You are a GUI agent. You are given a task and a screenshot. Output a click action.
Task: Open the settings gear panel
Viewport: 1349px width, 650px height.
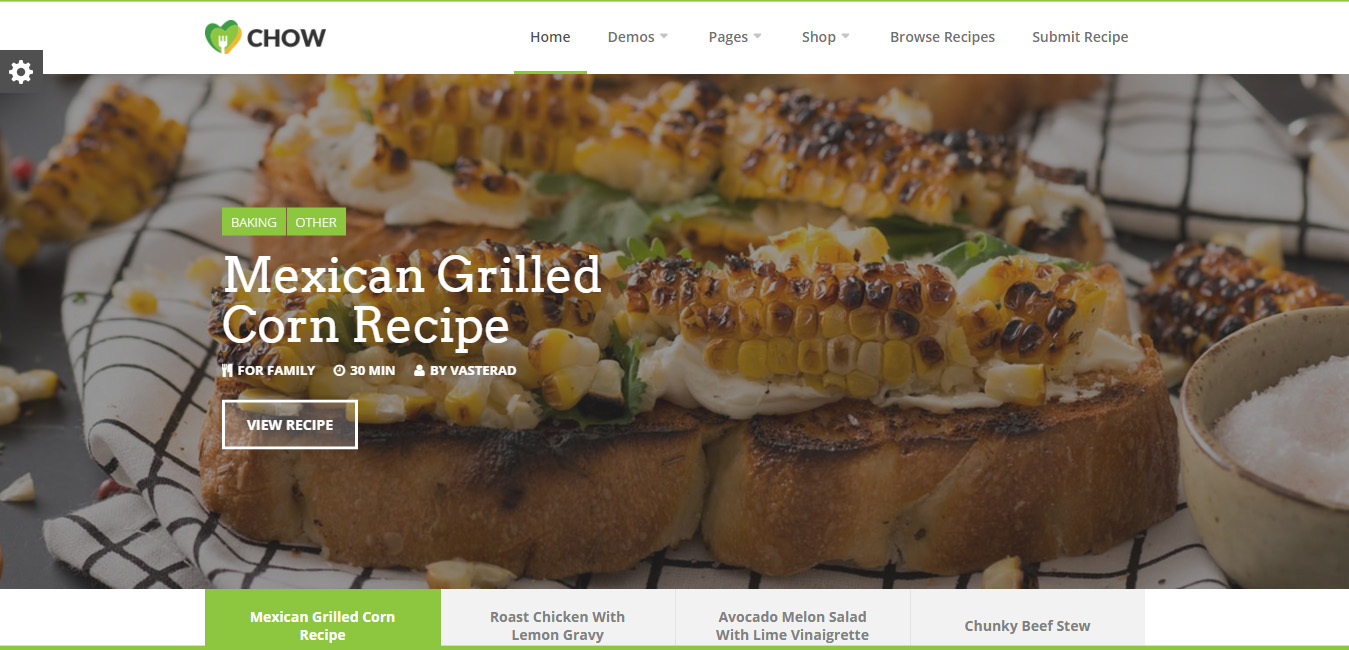tap(21, 72)
